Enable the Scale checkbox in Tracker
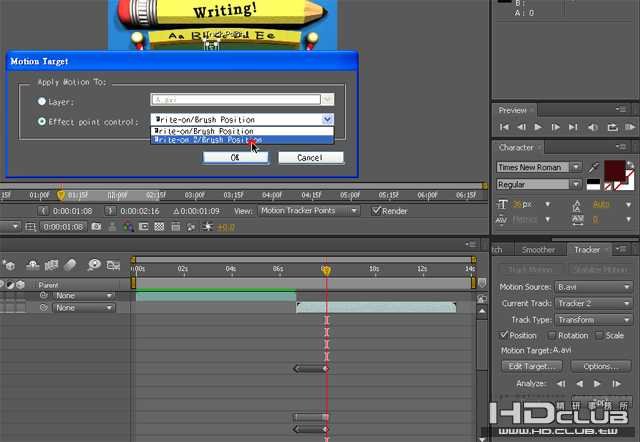This screenshot has width=640, height=442. [x=599, y=335]
